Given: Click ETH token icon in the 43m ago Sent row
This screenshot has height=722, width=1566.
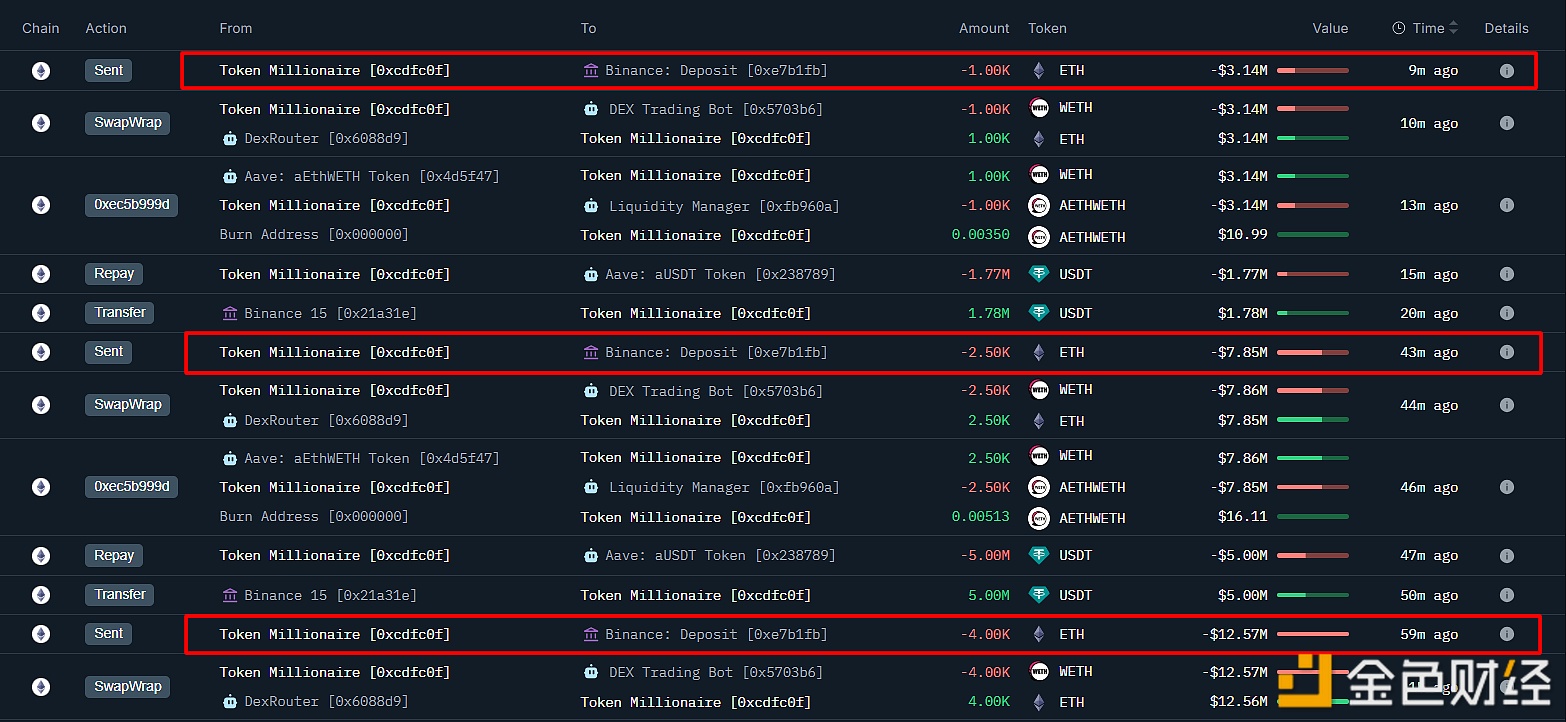Looking at the screenshot, I should 1039,352.
